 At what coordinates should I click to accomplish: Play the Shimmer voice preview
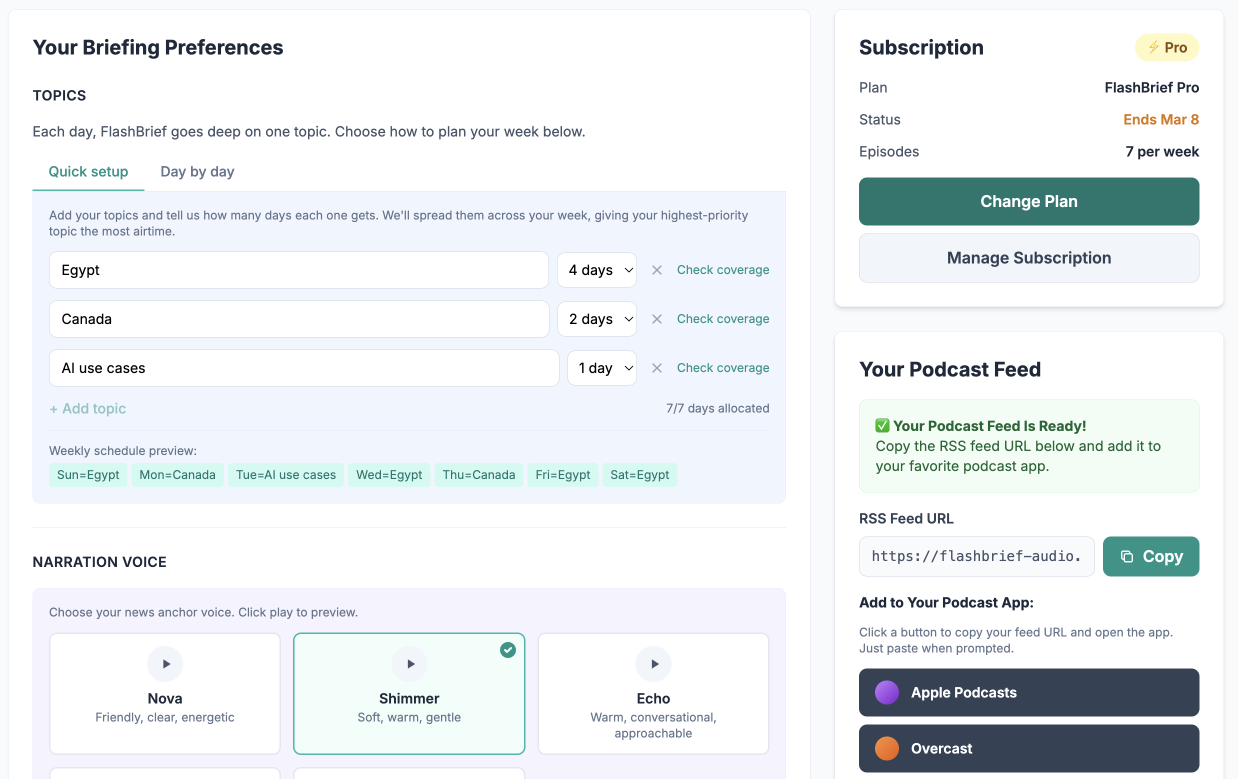tap(408, 663)
